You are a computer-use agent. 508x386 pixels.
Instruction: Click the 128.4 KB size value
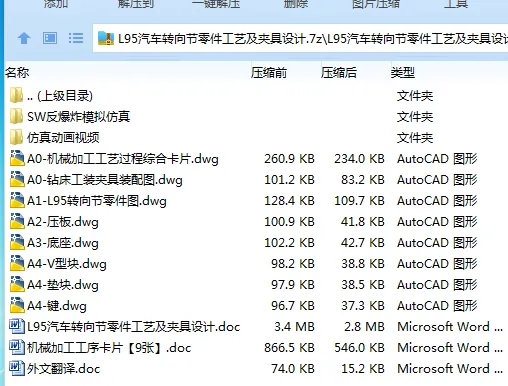(289, 201)
